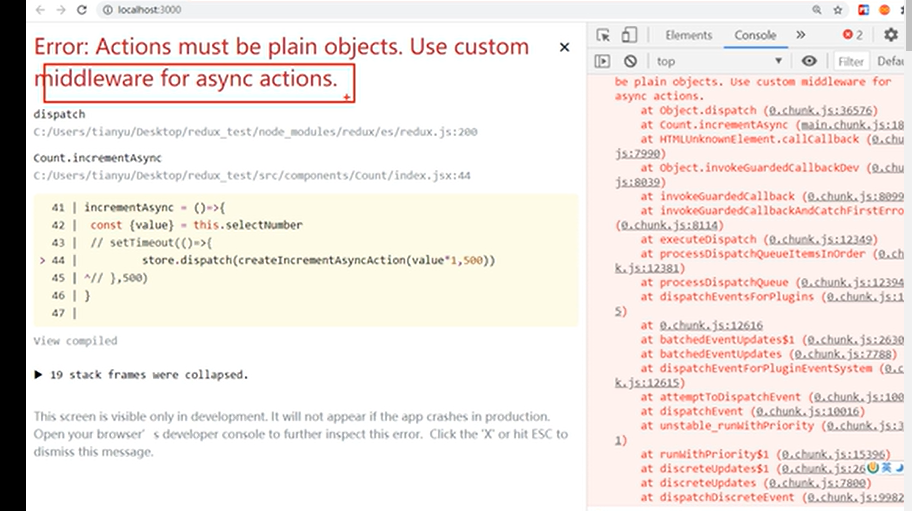
Task: Reload the localhost:3000 page
Action: click(82, 10)
